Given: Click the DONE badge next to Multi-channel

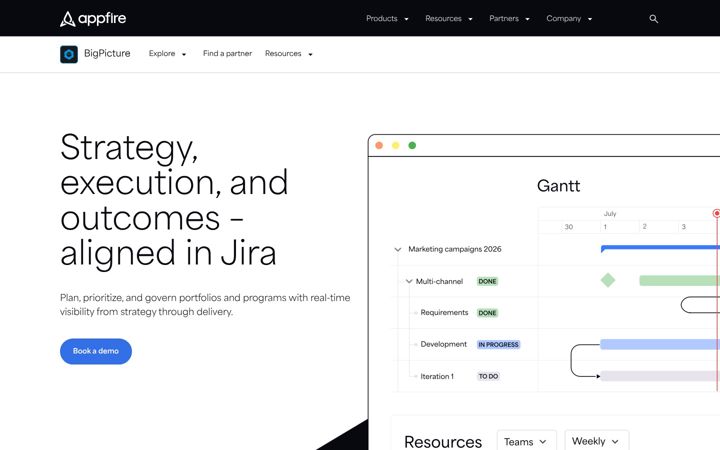Looking at the screenshot, I should pyautogui.click(x=487, y=281).
